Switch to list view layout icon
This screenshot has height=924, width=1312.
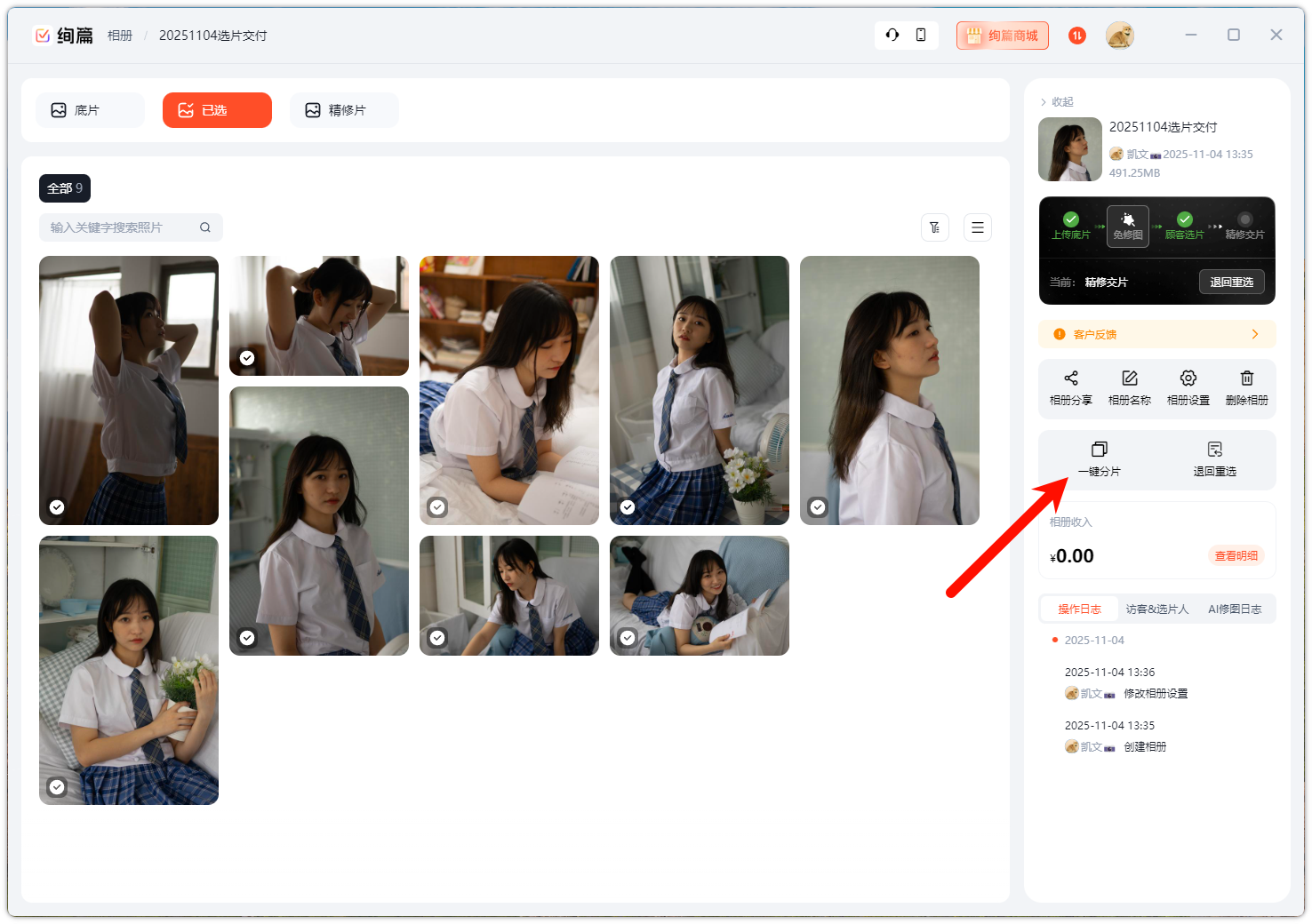(978, 227)
